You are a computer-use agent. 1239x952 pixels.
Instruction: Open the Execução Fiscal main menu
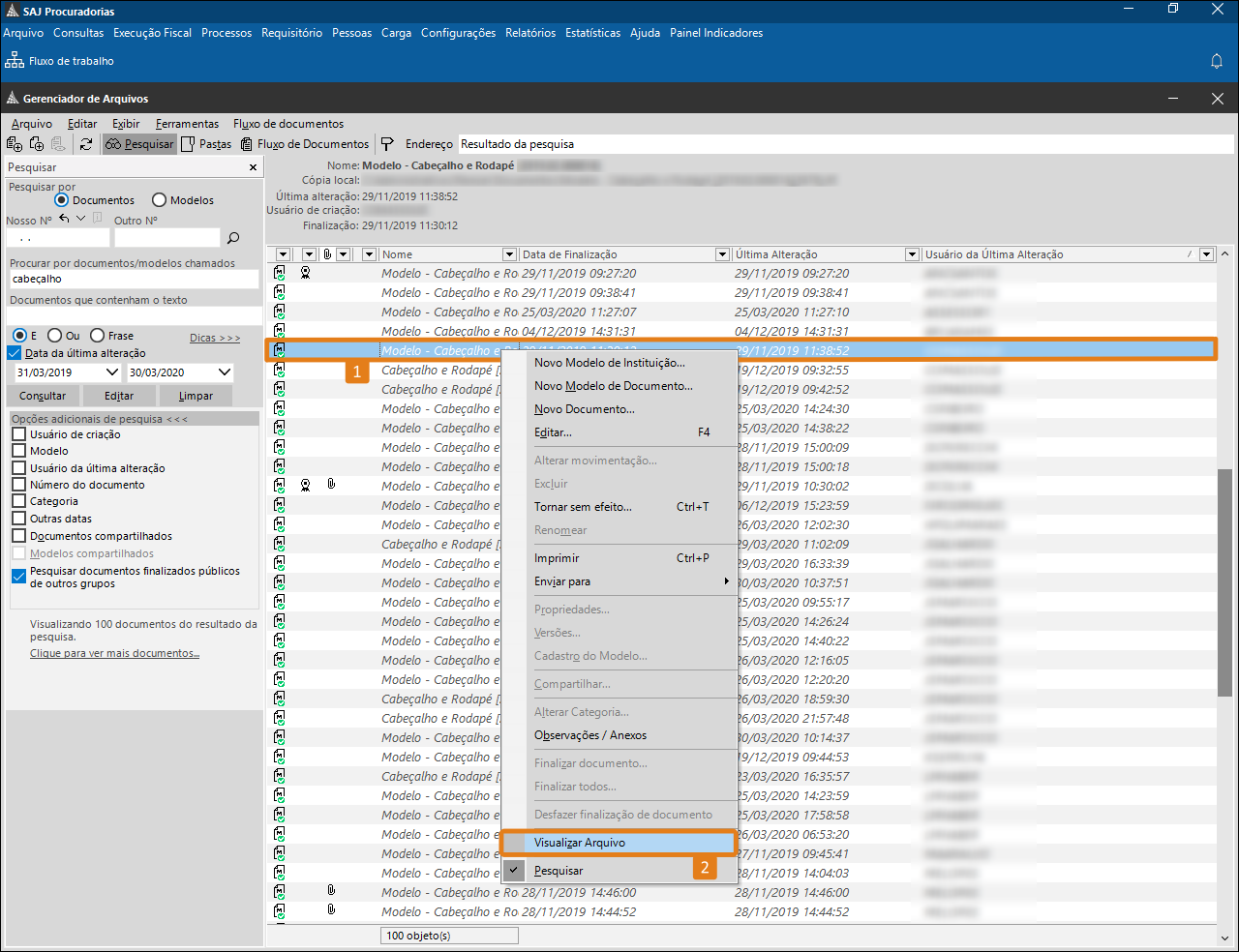[152, 33]
